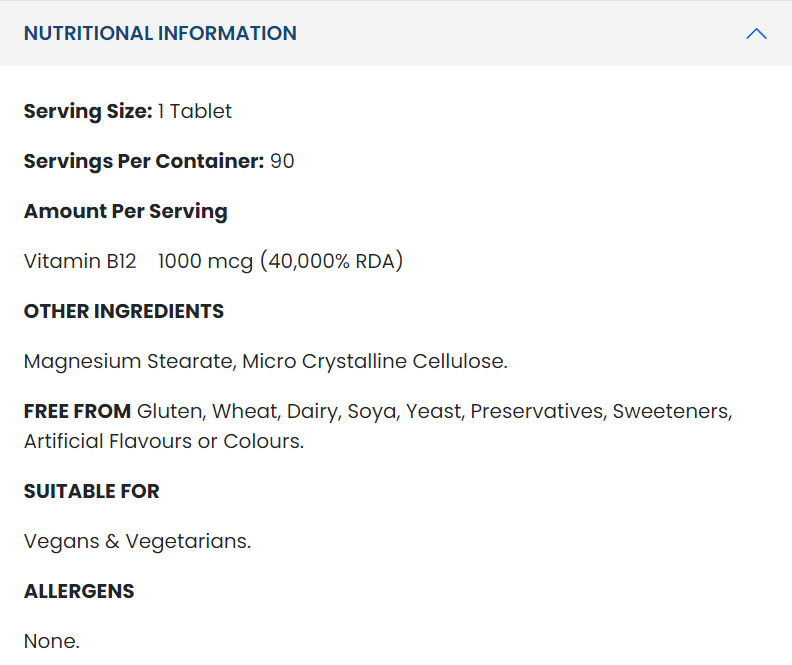Click the Serving Size label
The height and width of the screenshot is (665, 792).
click(x=88, y=111)
